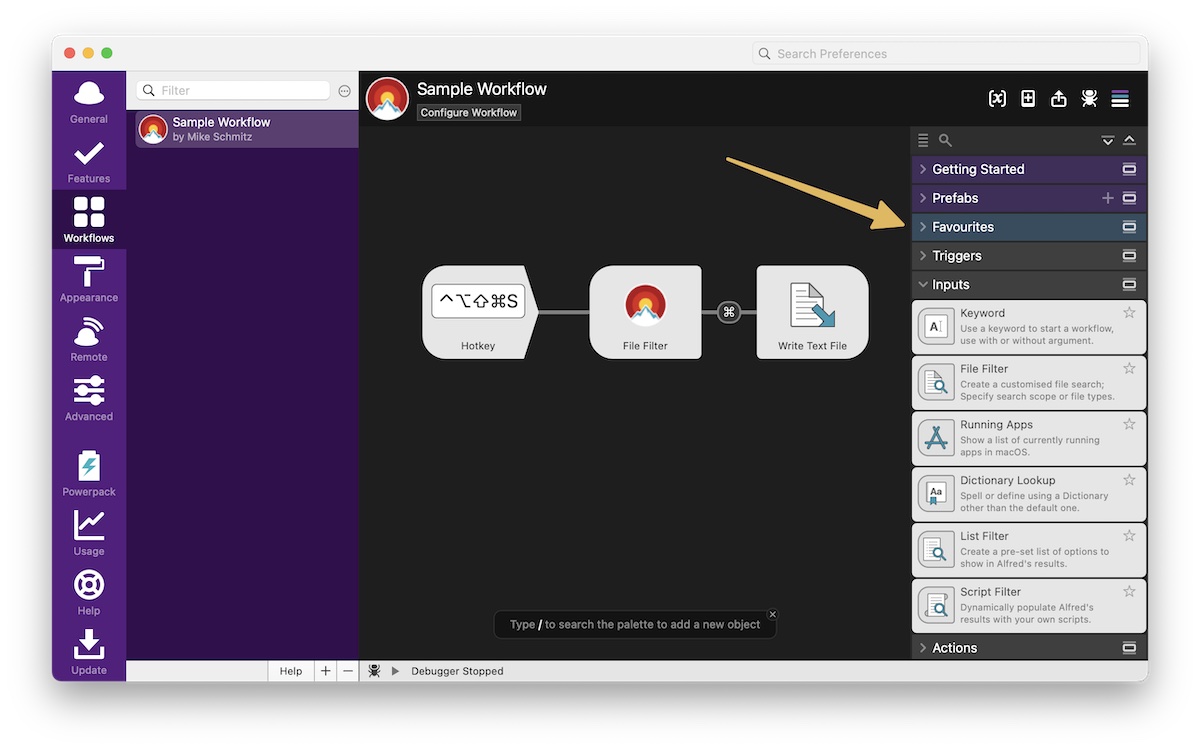Click the command modifier connection badge
This screenshot has height=750, width=1200.
pyautogui.click(x=729, y=312)
